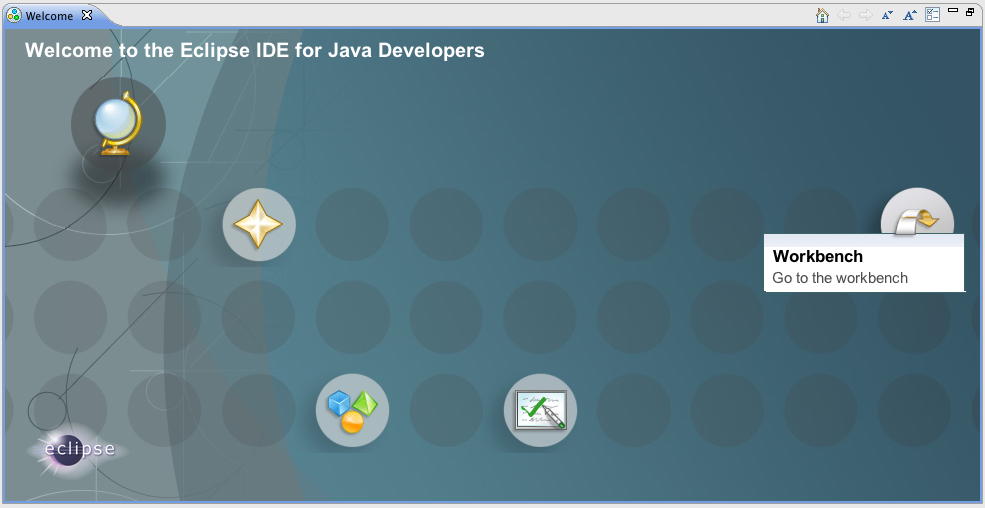The image size is (985, 508).
Task: Open the Tutorials checkmark icon
Action: click(540, 410)
